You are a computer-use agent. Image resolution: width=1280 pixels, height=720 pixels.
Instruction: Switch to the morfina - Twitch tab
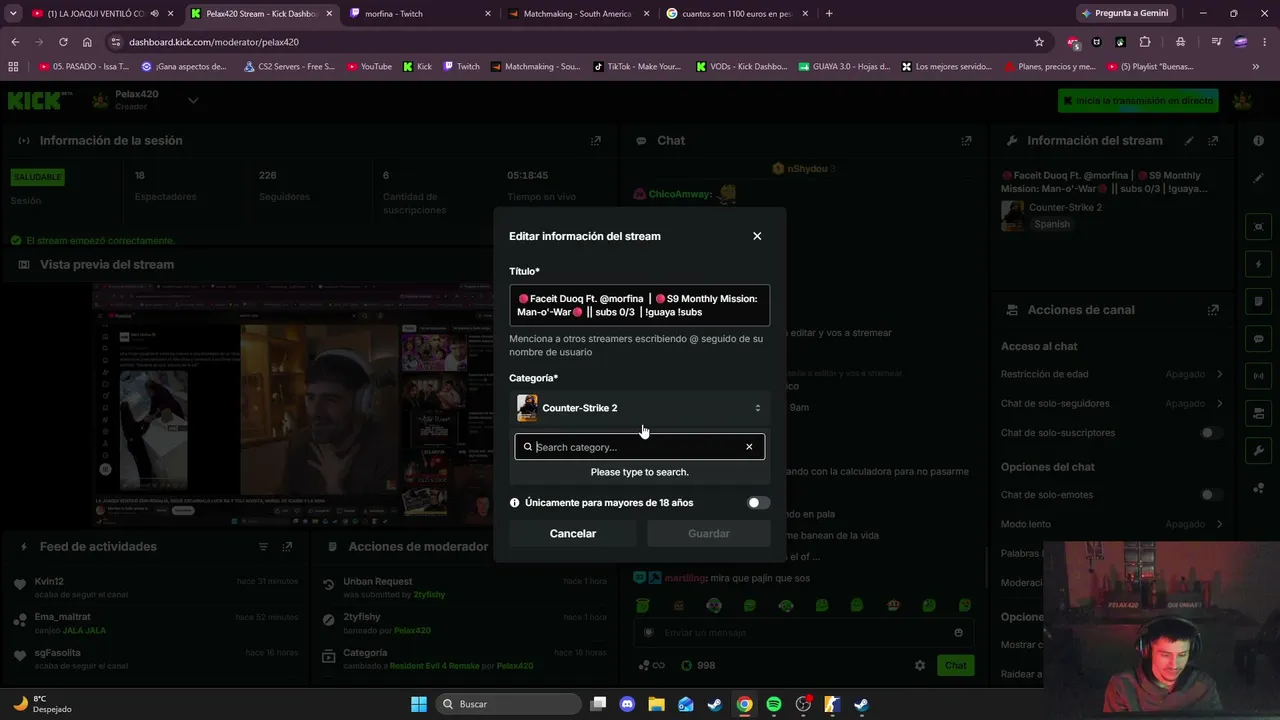419,14
